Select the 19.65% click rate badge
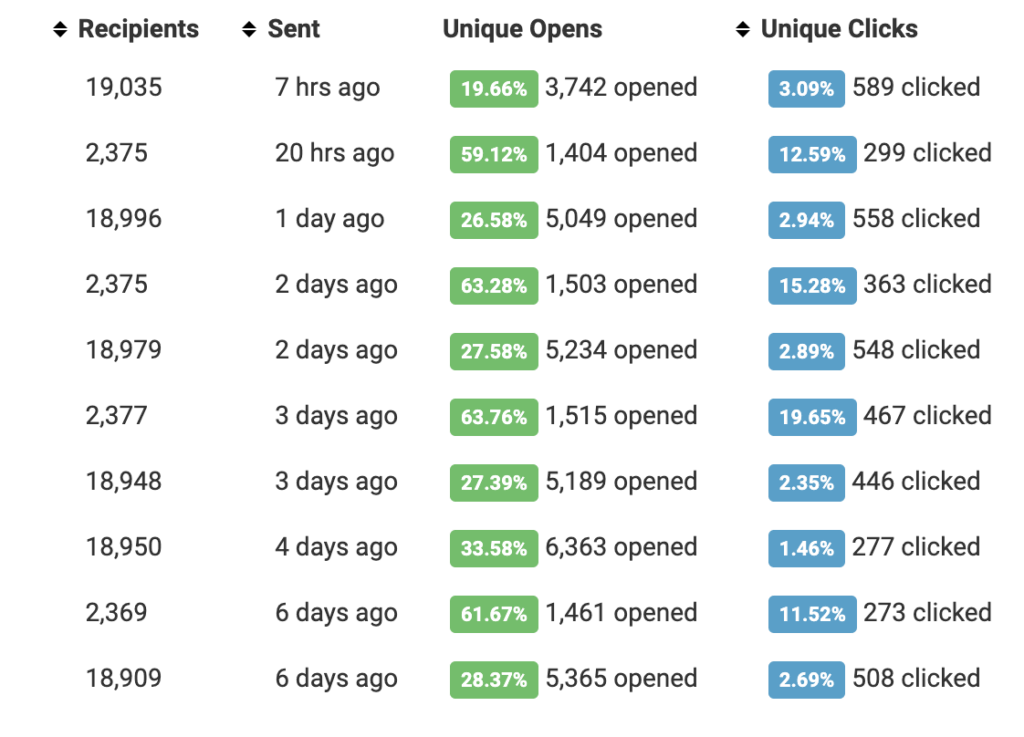This screenshot has height=737, width=1024. coord(812,417)
